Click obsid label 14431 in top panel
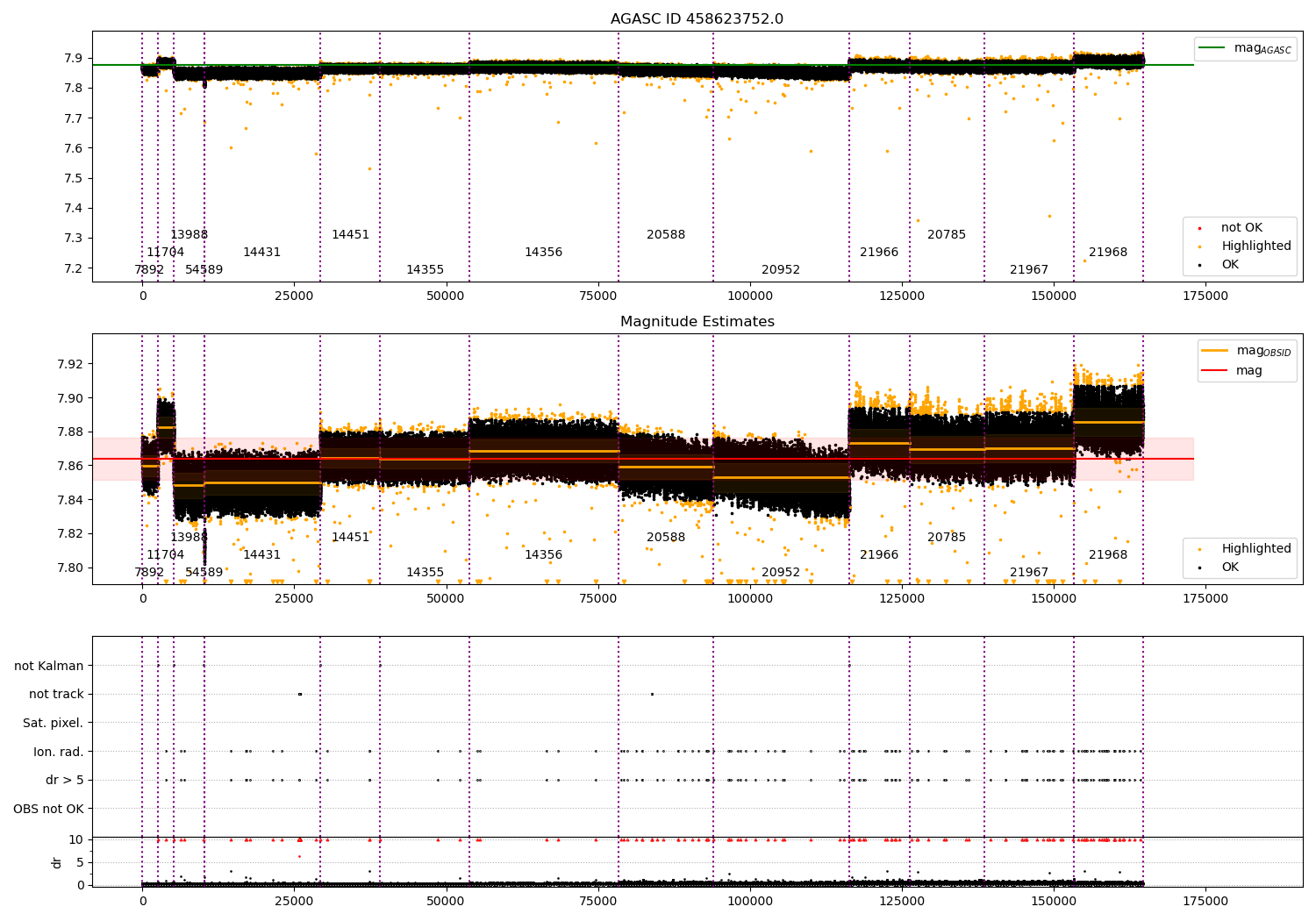The image size is (1316, 921). tap(262, 253)
